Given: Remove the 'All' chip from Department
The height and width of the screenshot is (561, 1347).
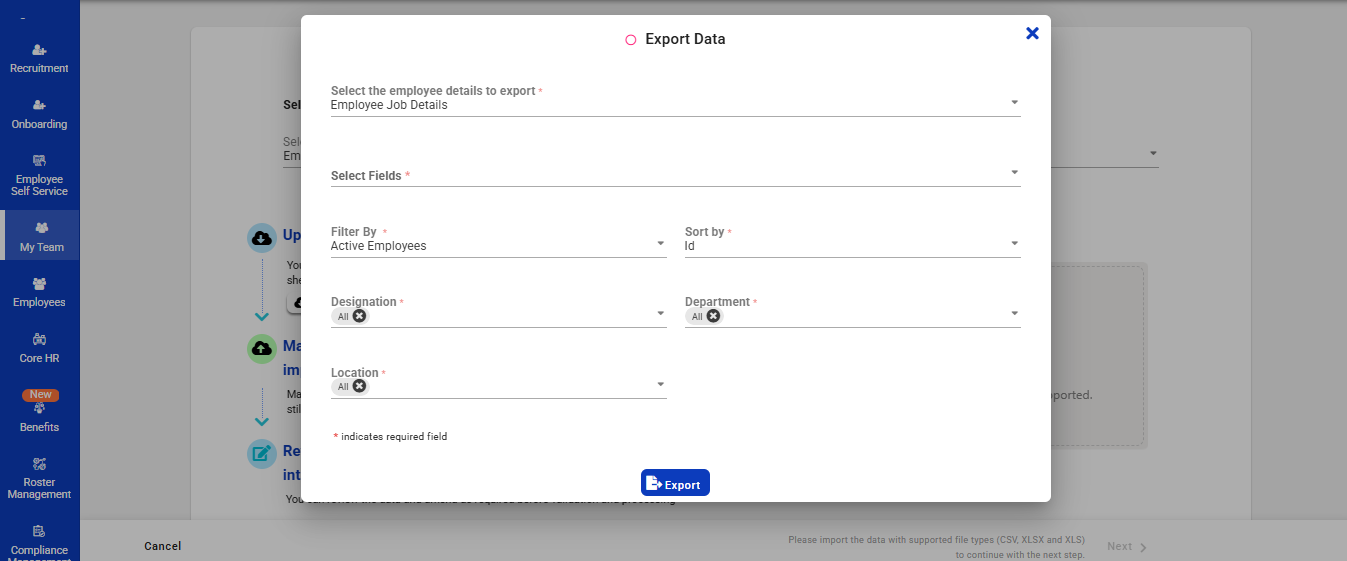Looking at the screenshot, I should tap(713, 316).
